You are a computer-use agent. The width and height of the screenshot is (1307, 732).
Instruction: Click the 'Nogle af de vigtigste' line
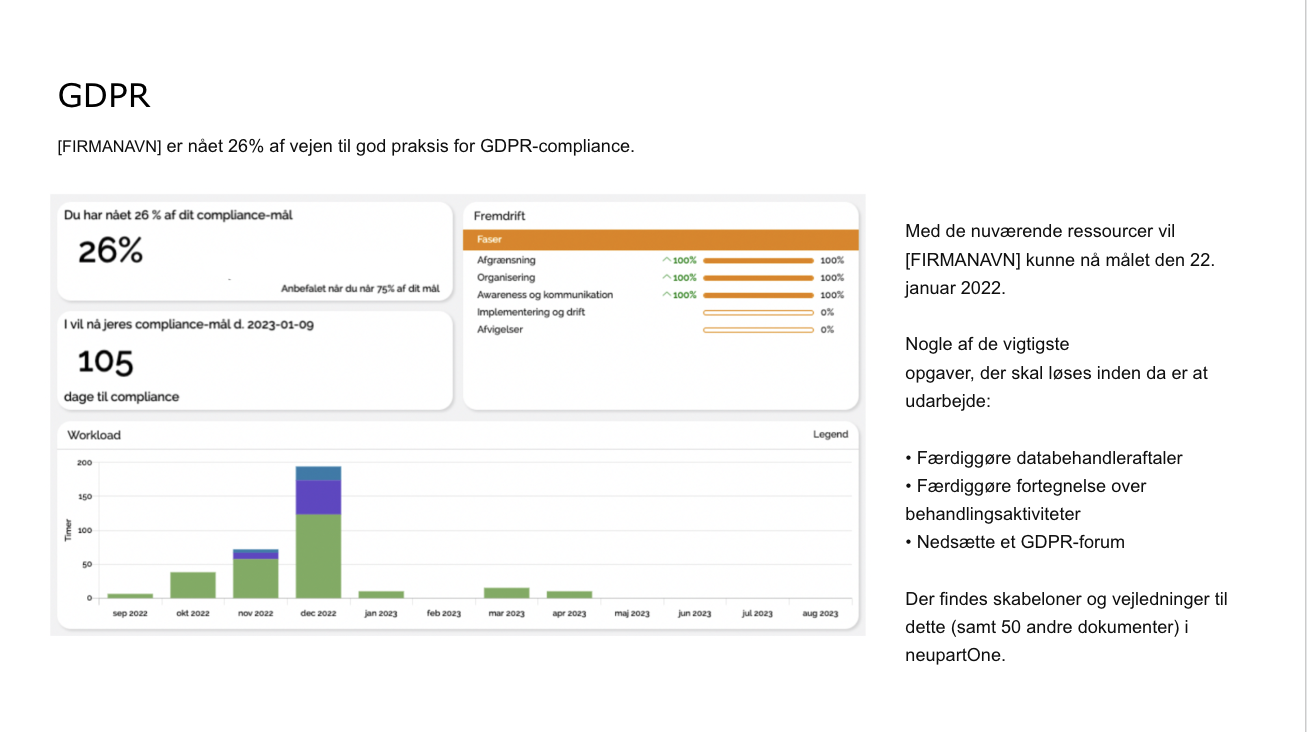point(987,344)
